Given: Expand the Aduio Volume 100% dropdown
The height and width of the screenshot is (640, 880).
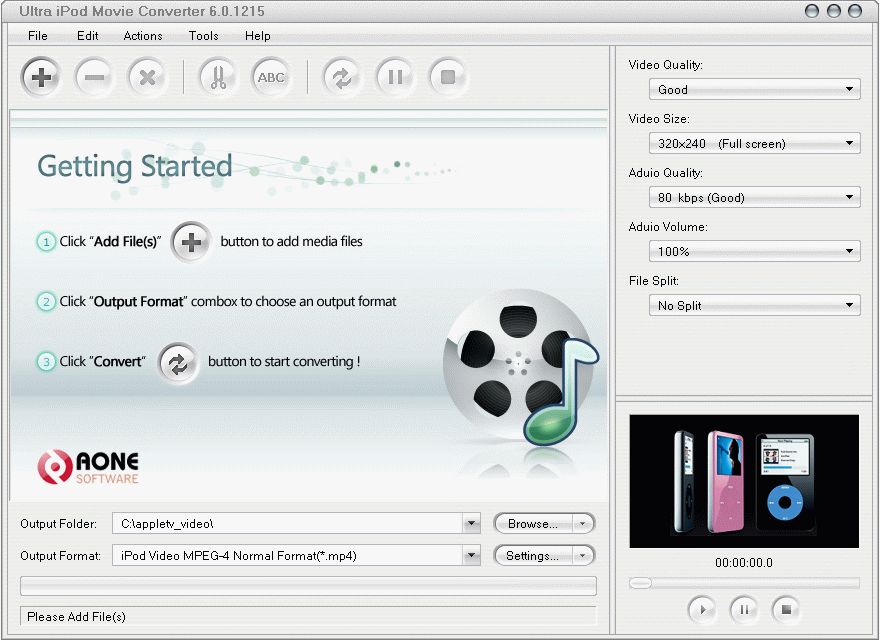Looking at the screenshot, I should pyautogui.click(x=849, y=251).
